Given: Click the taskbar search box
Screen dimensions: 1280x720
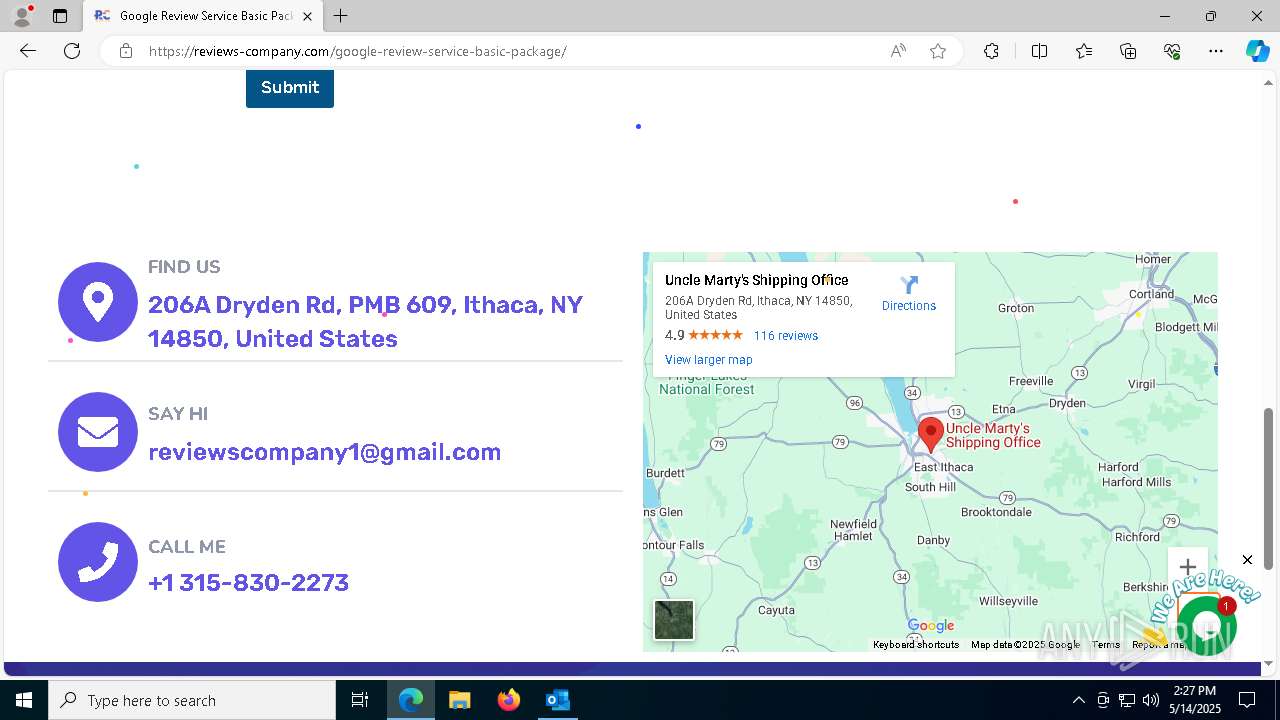Looking at the screenshot, I should click(192, 700).
